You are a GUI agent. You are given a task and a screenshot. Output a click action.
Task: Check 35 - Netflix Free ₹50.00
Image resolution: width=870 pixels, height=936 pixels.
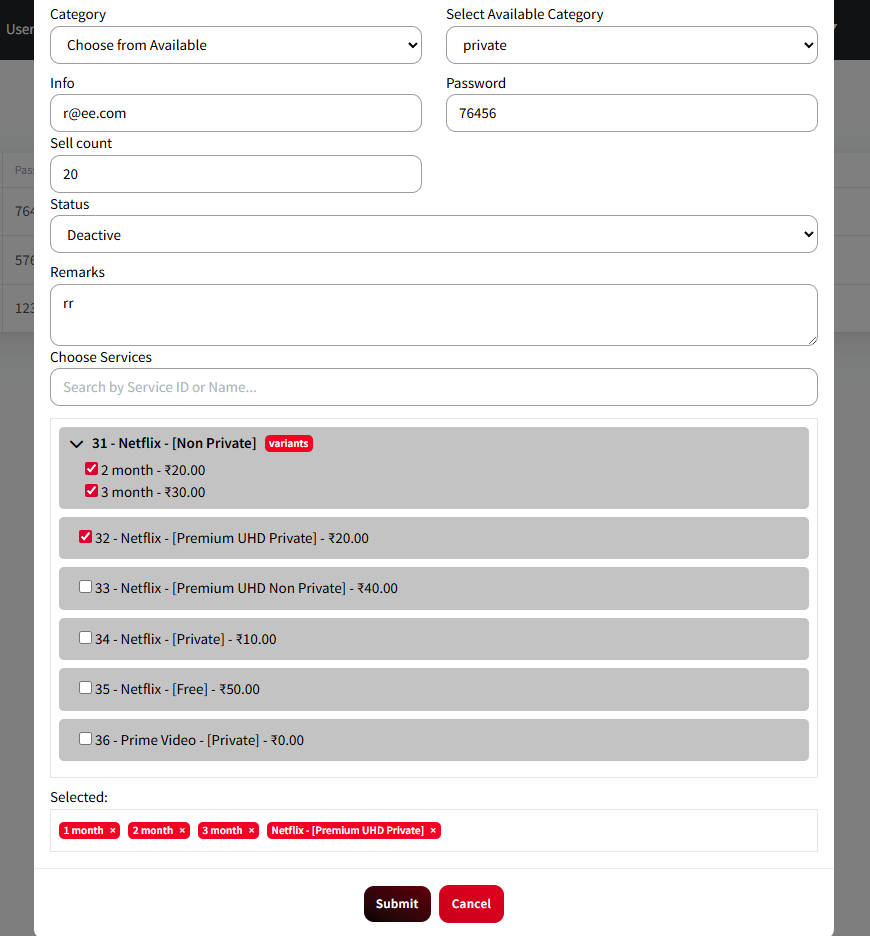tap(85, 688)
